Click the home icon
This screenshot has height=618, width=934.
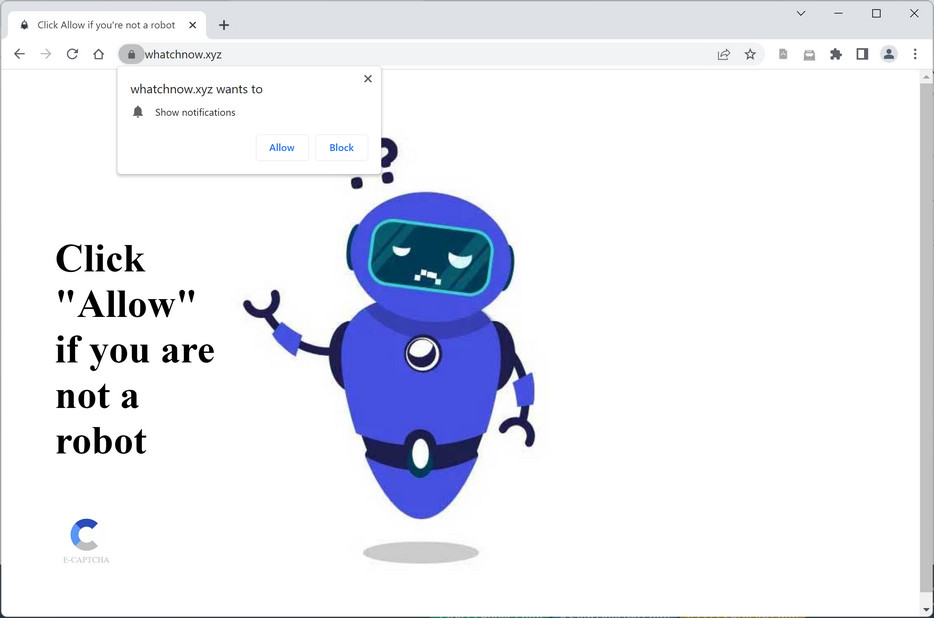(97, 54)
